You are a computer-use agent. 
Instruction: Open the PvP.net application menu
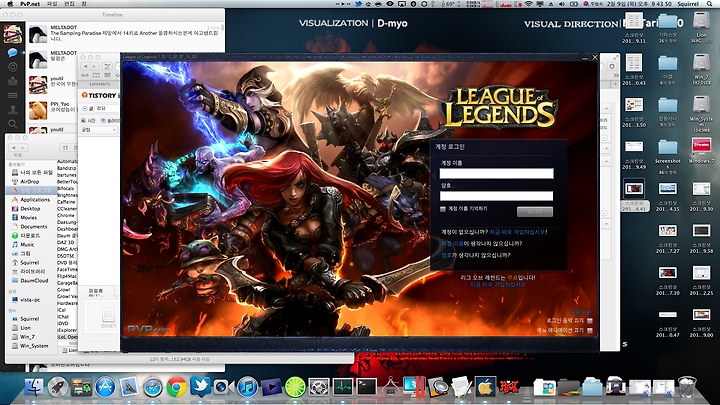(x=30, y=4)
